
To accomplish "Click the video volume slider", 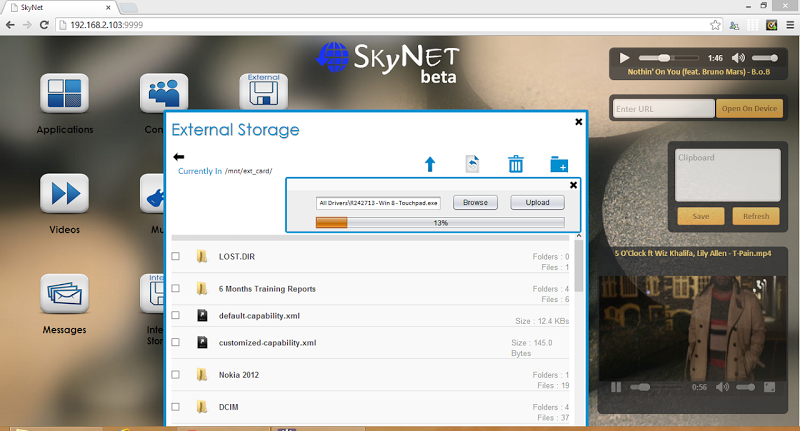I will pos(745,387).
